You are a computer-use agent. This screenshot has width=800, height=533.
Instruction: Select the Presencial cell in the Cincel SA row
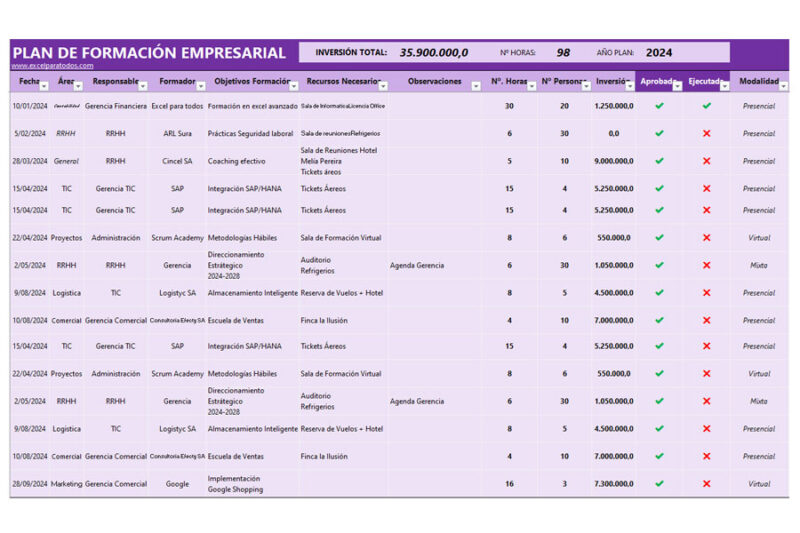(759, 161)
